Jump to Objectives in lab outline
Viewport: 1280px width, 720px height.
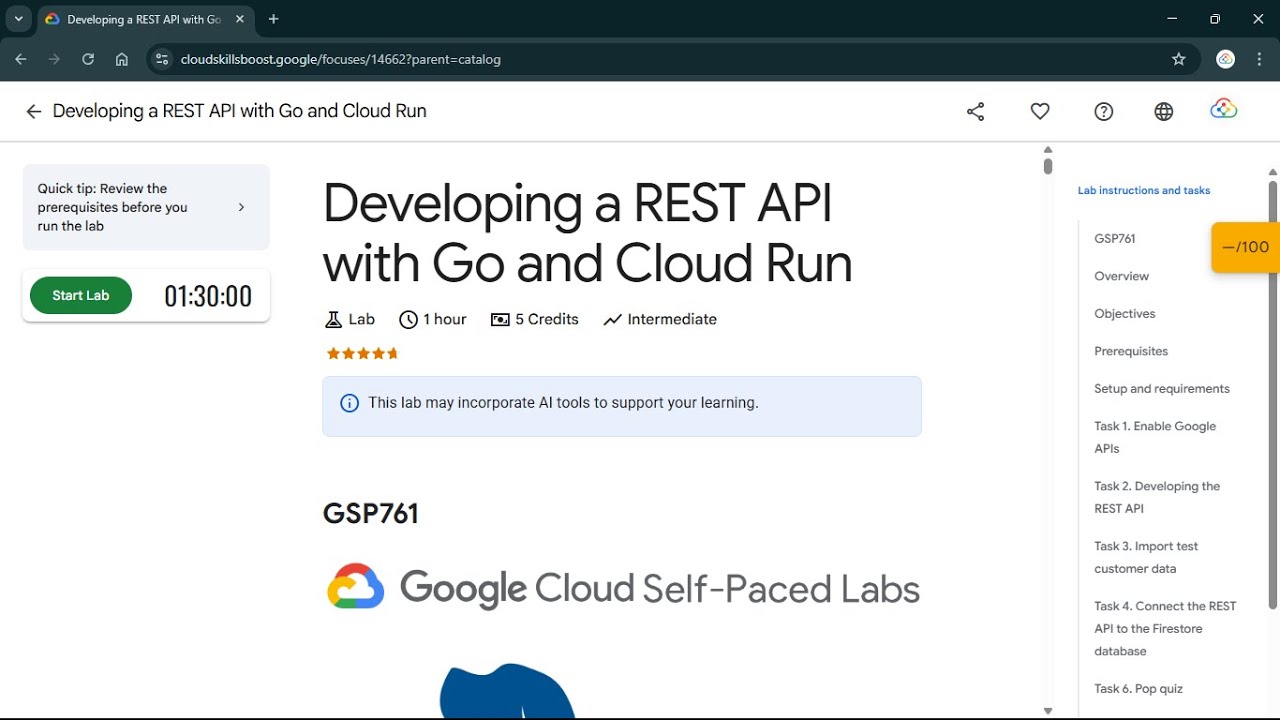1125,314
